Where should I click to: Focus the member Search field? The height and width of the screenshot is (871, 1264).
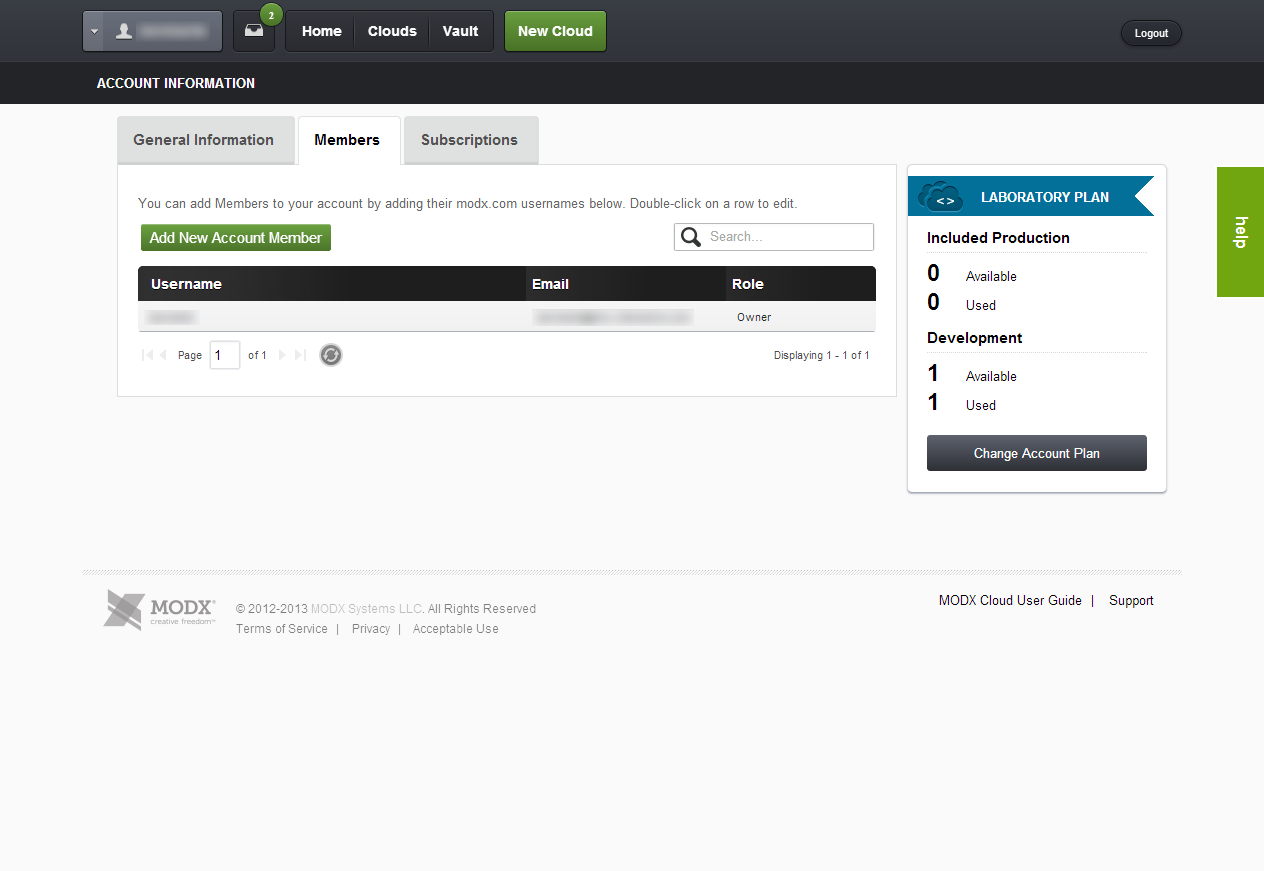click(x=774, y=237)
